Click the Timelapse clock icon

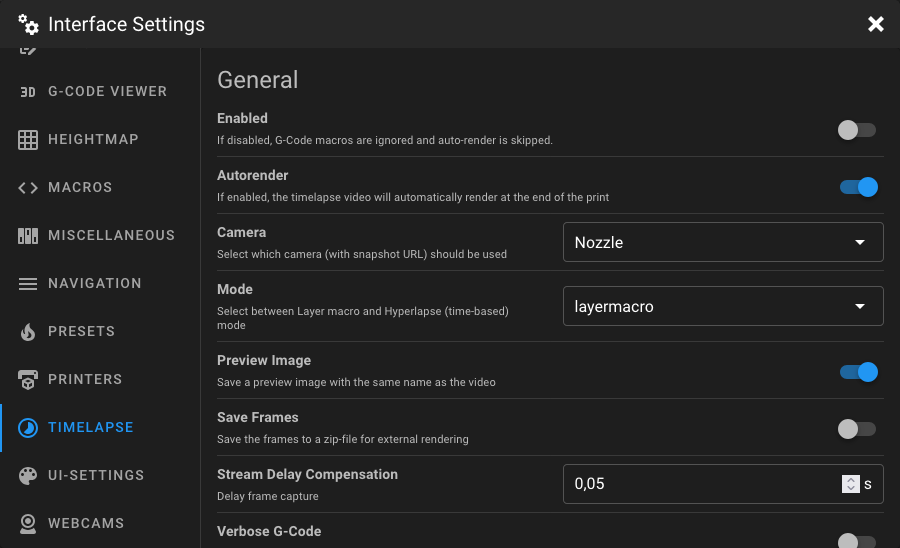coord(28,427)
